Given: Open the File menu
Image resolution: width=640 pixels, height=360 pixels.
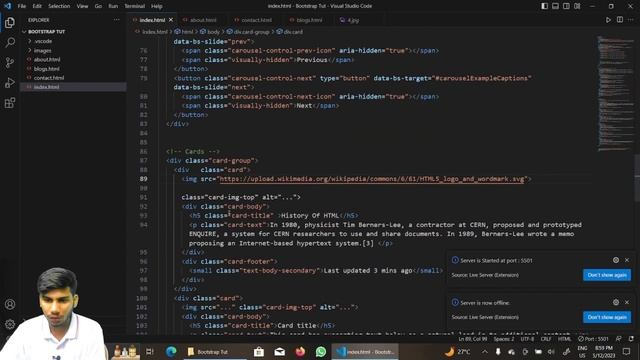Looking at the screenshot, I should click(22, 6).
